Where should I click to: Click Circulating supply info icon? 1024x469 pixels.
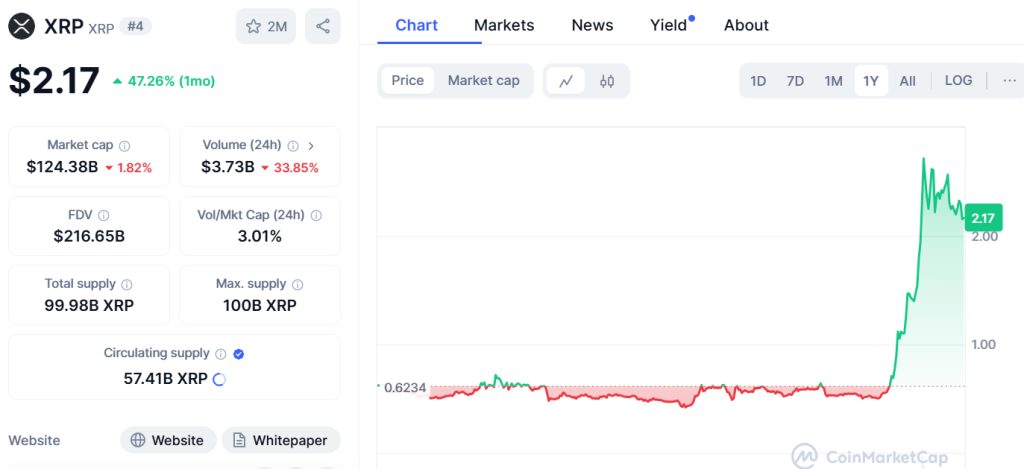pos(221,354)
